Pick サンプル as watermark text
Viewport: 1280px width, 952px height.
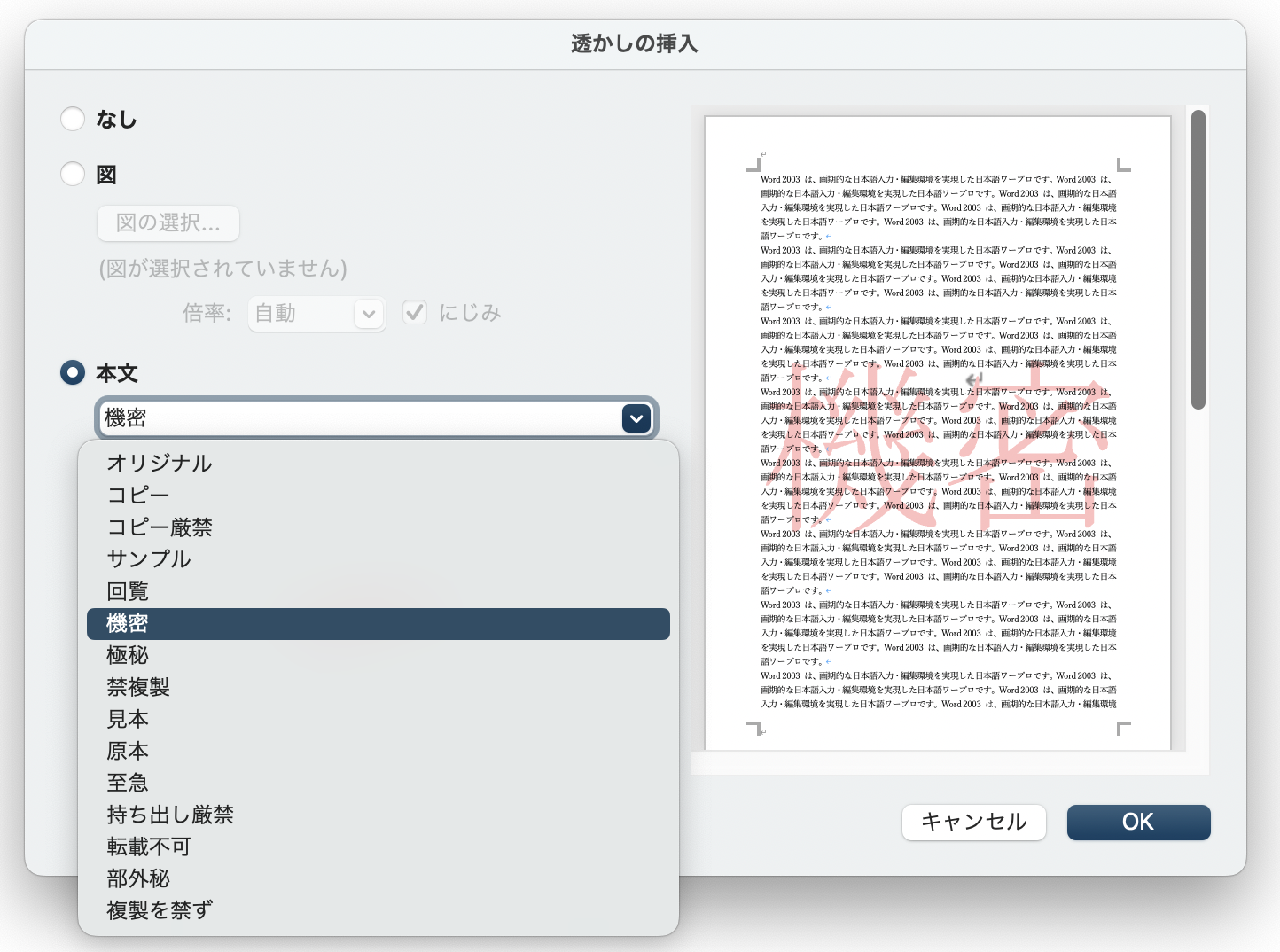tap(148, 558)
